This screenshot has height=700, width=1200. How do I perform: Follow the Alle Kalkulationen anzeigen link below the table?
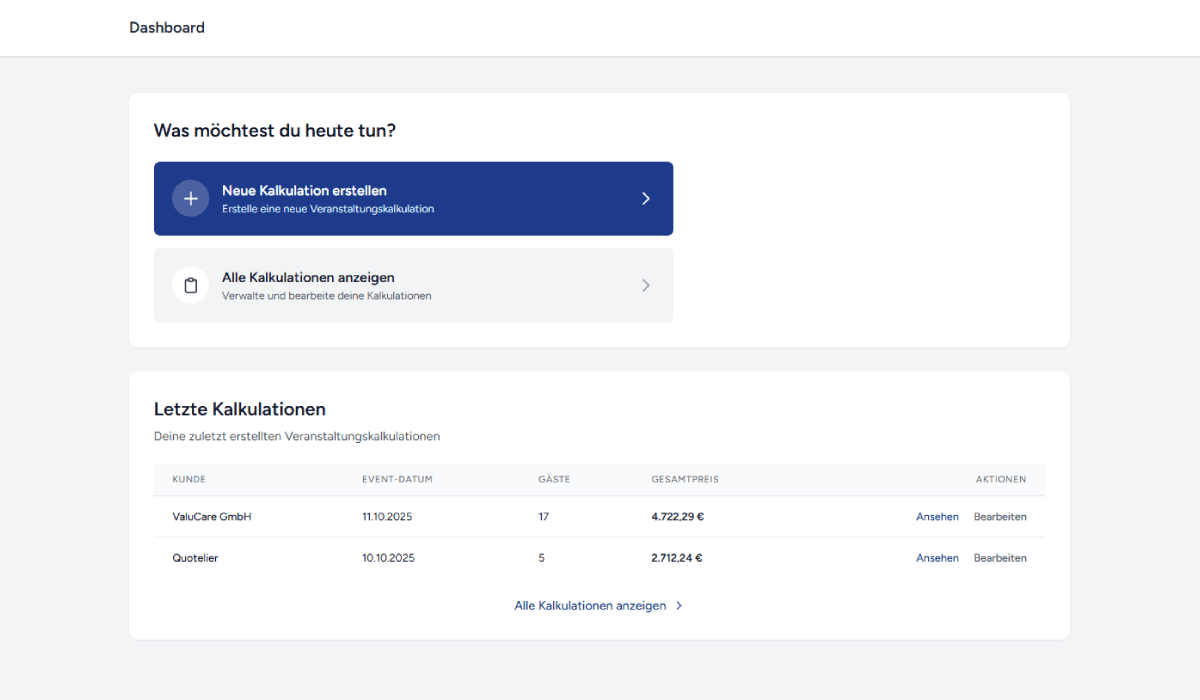pyautogui.click(x=590, y=605)
